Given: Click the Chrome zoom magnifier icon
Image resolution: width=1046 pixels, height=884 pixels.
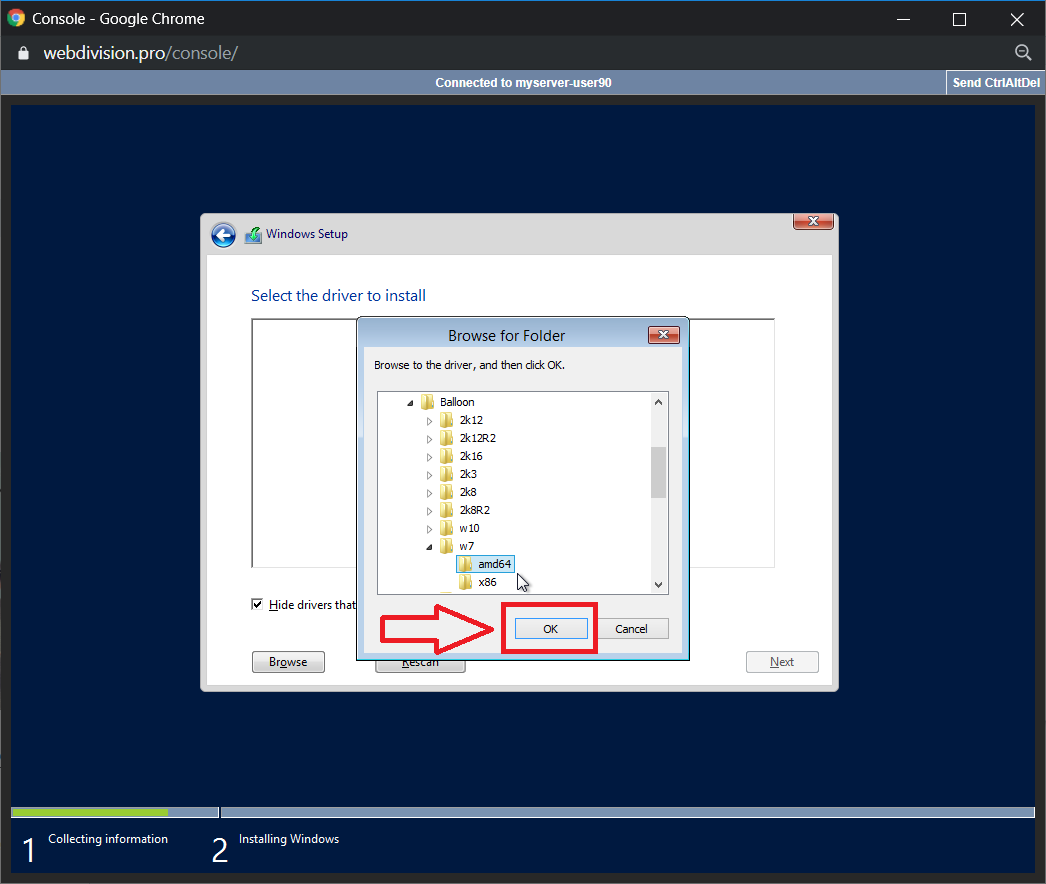Looking at the screenshot, I should point(1022,53).
